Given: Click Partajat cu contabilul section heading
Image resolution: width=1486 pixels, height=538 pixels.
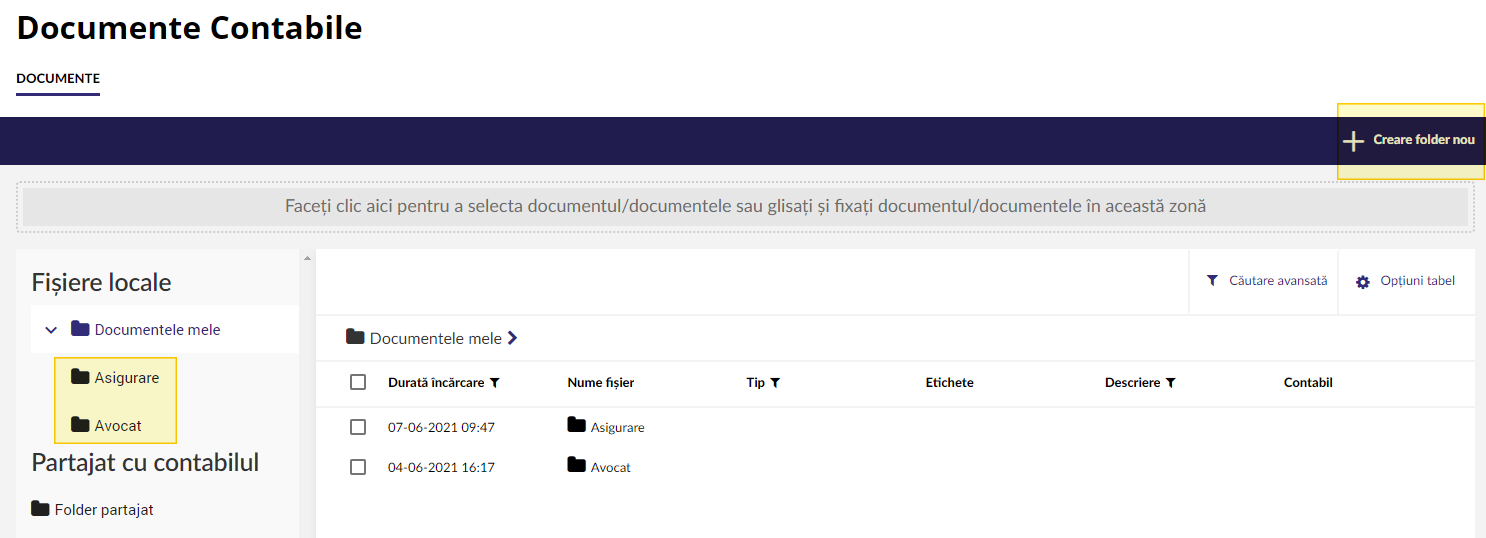Looking at the screenshot, I should 146,462.
